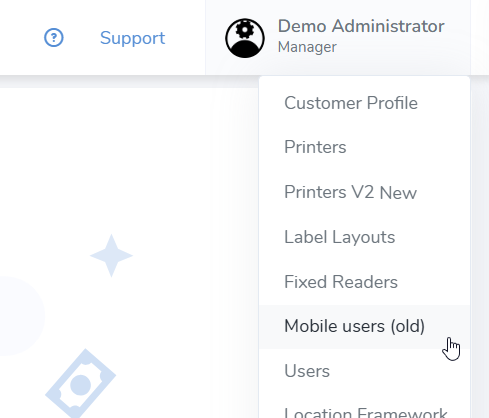Select Fixed Readers menu option
The width and height of the screenshot is (489, 418).
click(x=364, y=282)
